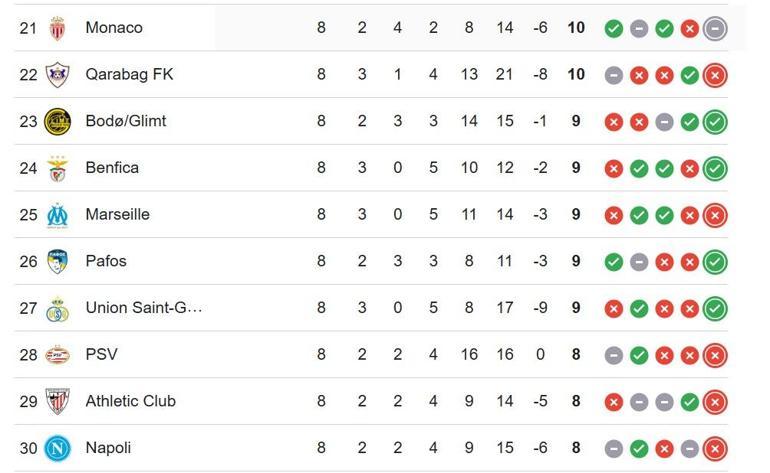Click the Monaco club crest
This screenshot has width=770, height=473.
58,28
